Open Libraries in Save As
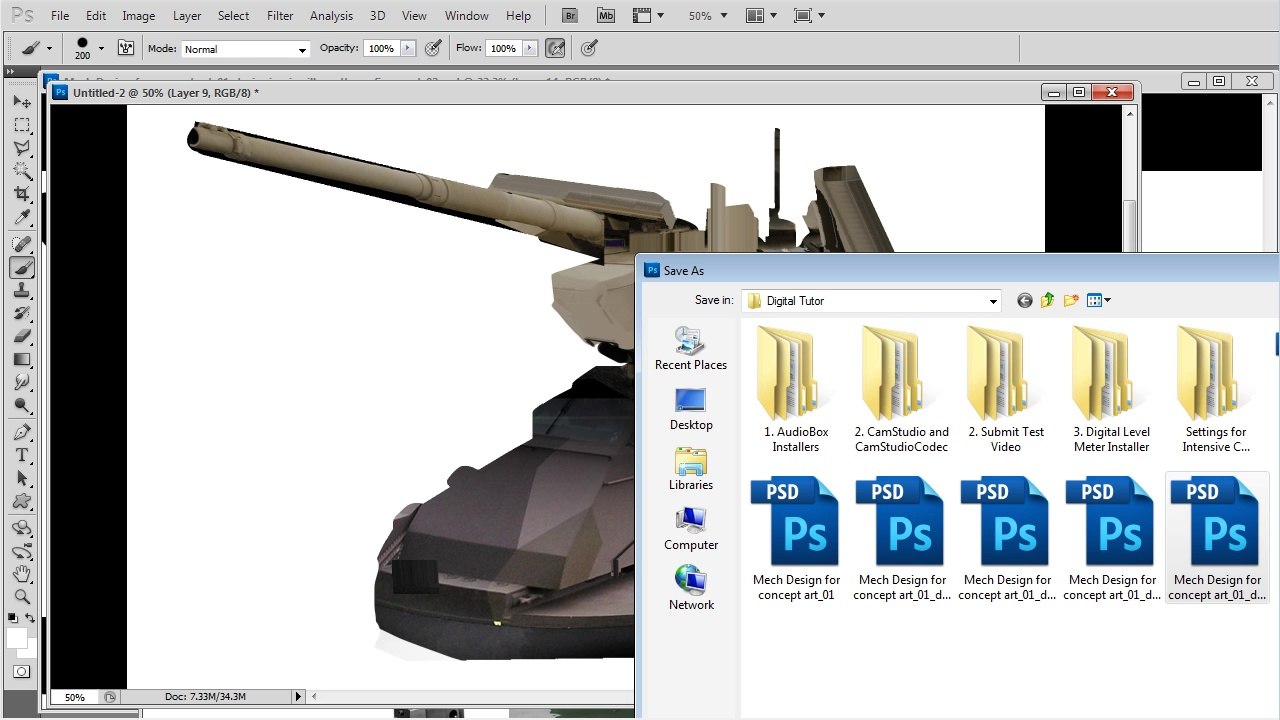Viewport: 1280px width, 720px height. coord(691,468)
